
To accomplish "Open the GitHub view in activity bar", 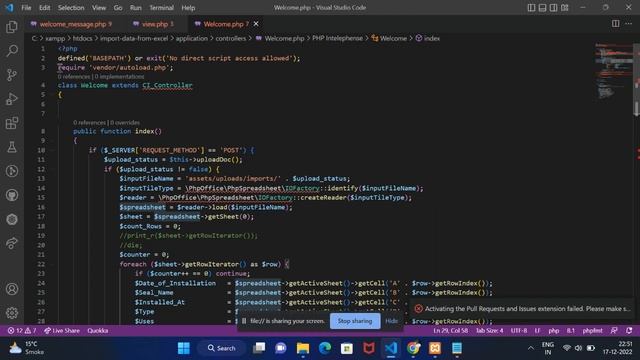I will pos(12,196).
